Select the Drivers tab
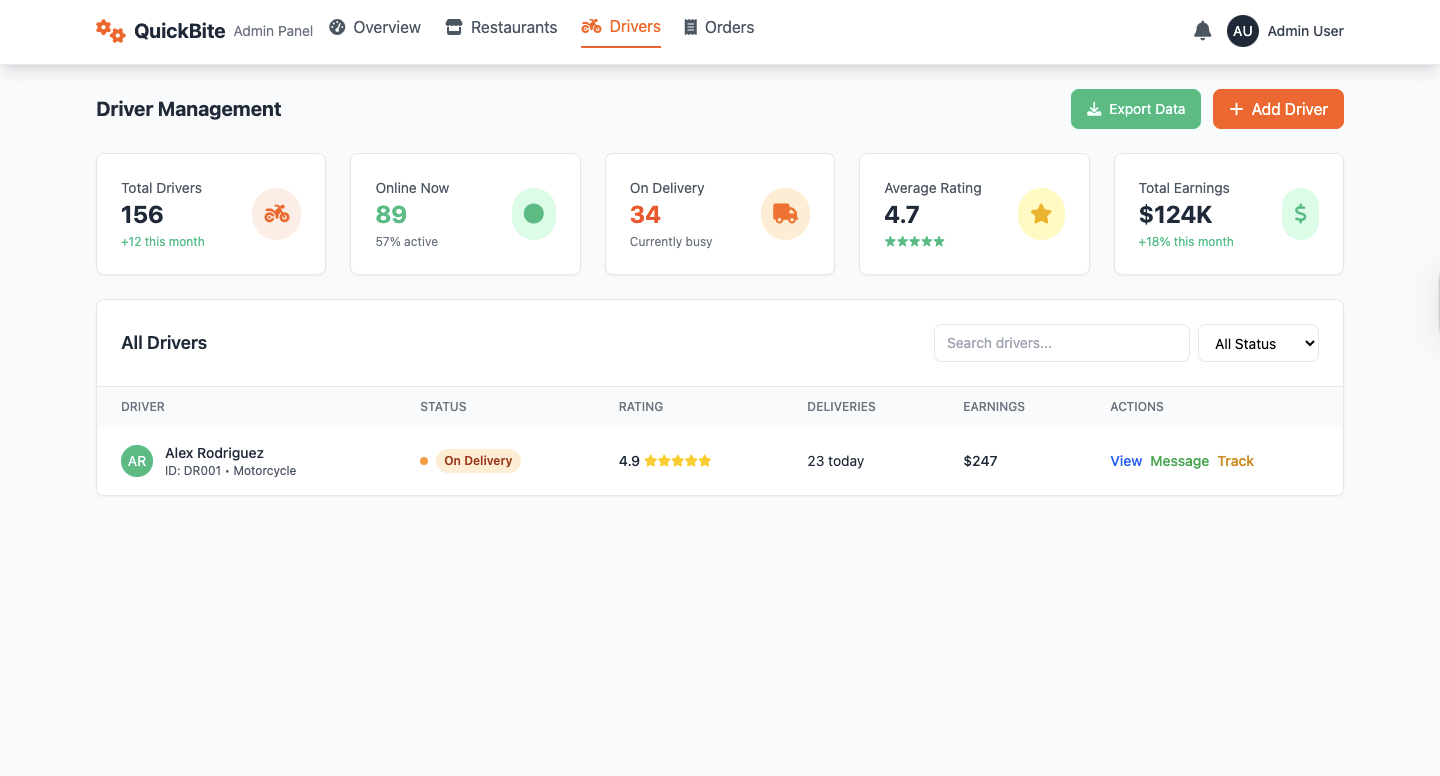The image size is (1440, 776). (x=621, y=27)
